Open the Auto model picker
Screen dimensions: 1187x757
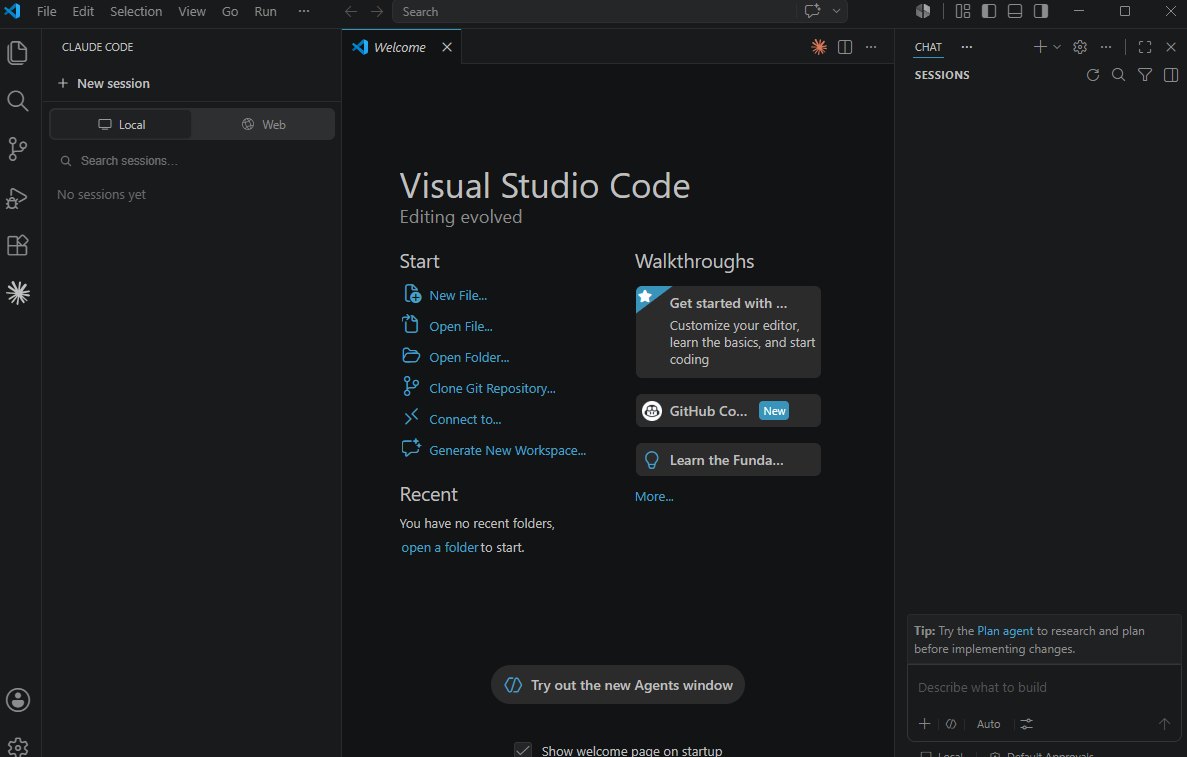point(989,724)
